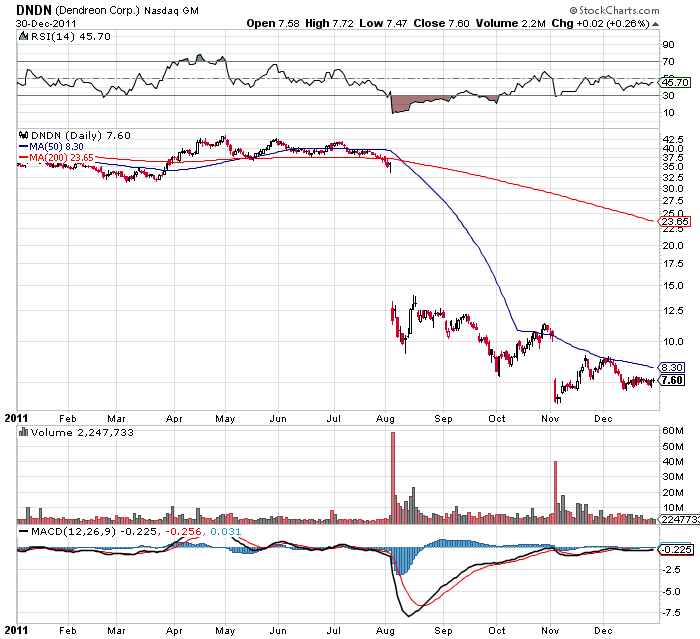Click the Volume panel bar-chart legend icon
Image resolution: width=700 pixels, height=639 pixels.
pos(23,433)
